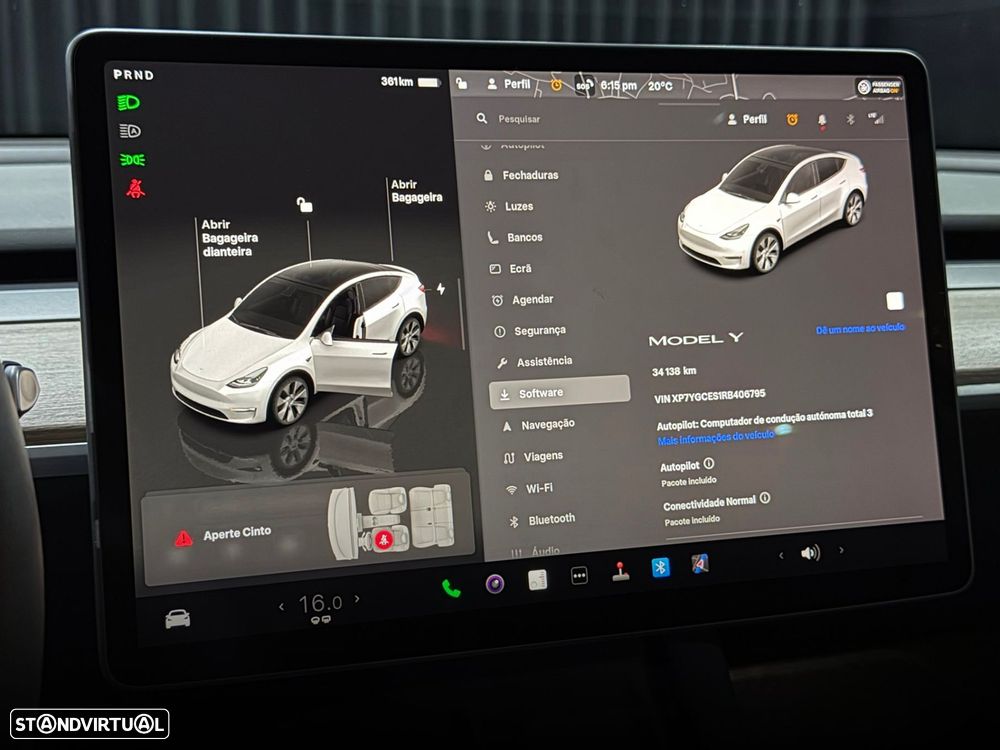Open the notifications bell icon
1000x750 pixels.
click(821, 121)
